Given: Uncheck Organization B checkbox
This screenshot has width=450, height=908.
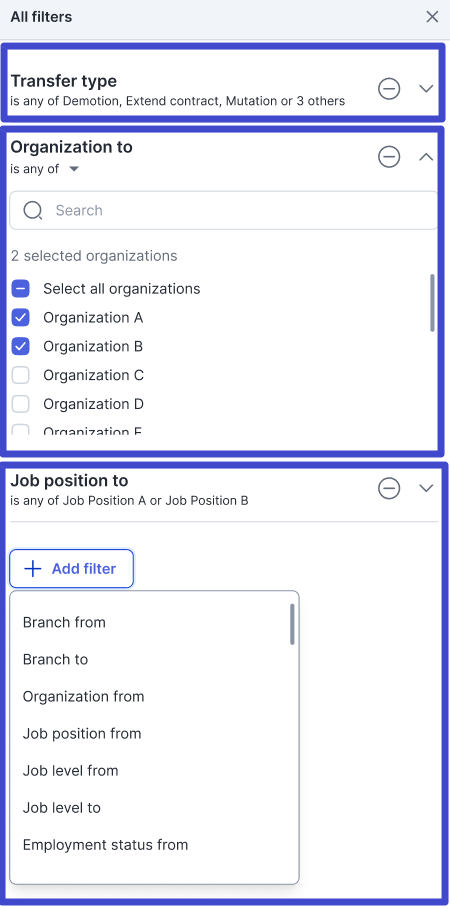Looking at the screenshot, I should pos(21,346).
